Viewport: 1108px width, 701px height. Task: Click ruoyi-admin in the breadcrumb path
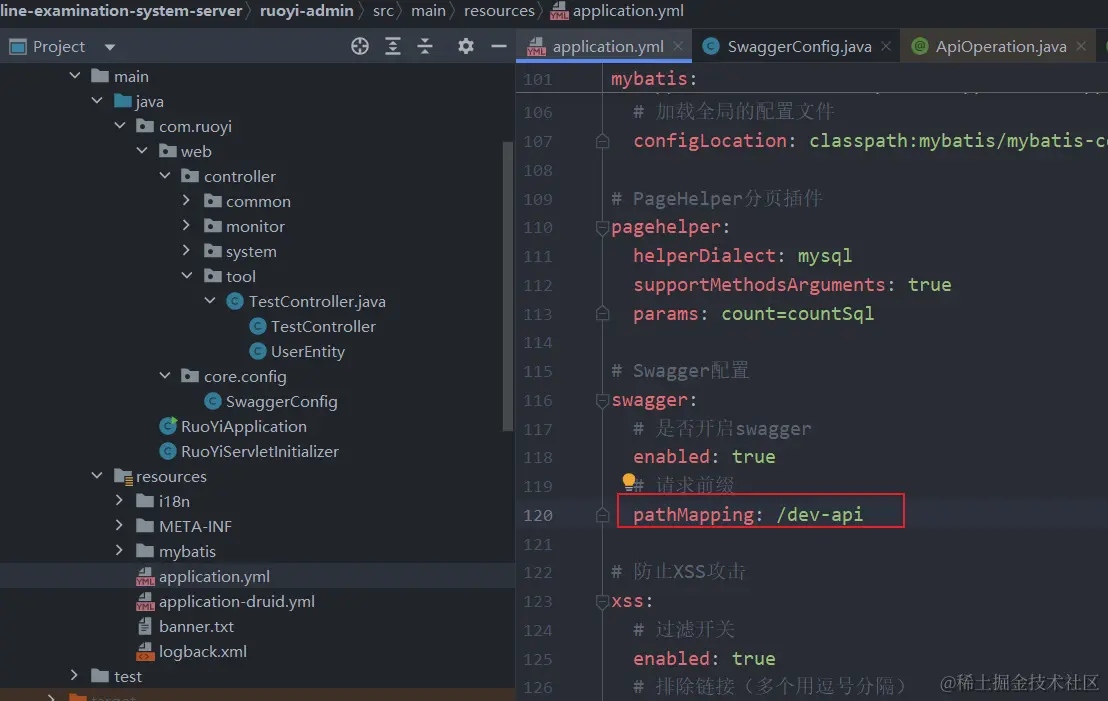(307, 11)
